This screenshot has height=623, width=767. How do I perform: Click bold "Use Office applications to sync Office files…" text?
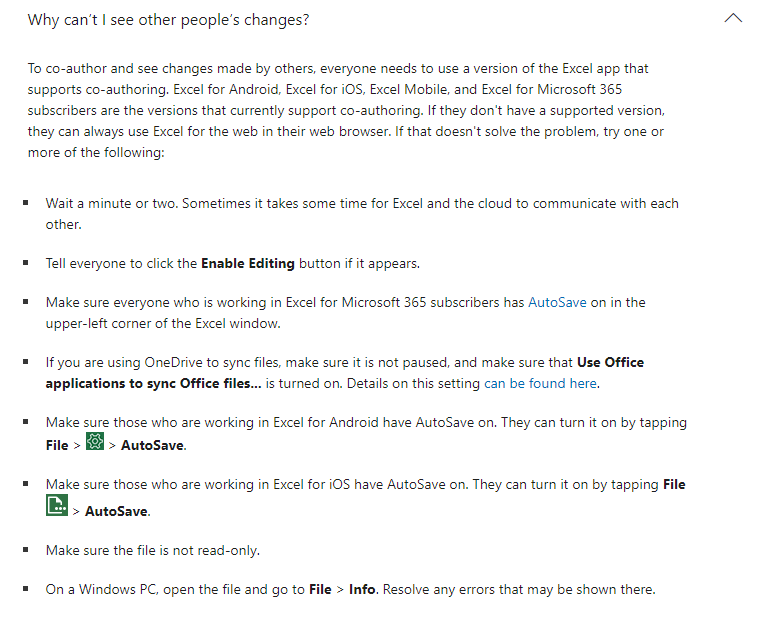344,373
